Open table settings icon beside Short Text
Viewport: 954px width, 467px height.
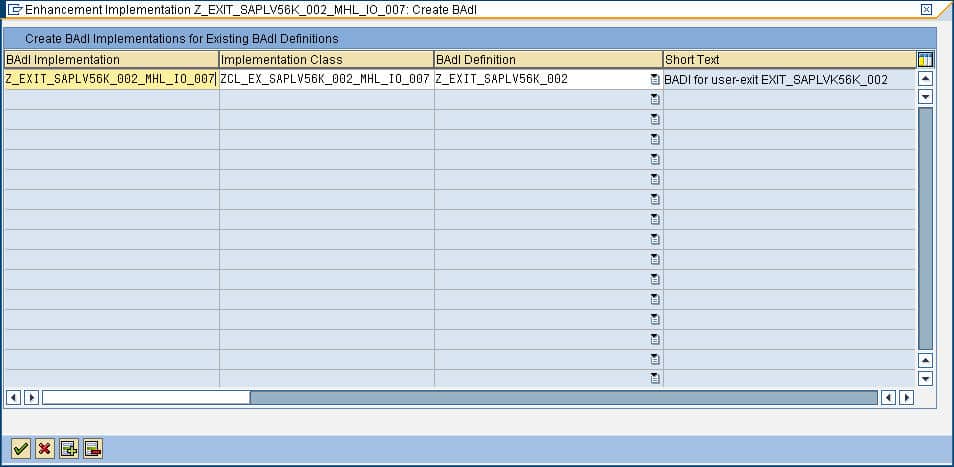(x=925, y=60)
